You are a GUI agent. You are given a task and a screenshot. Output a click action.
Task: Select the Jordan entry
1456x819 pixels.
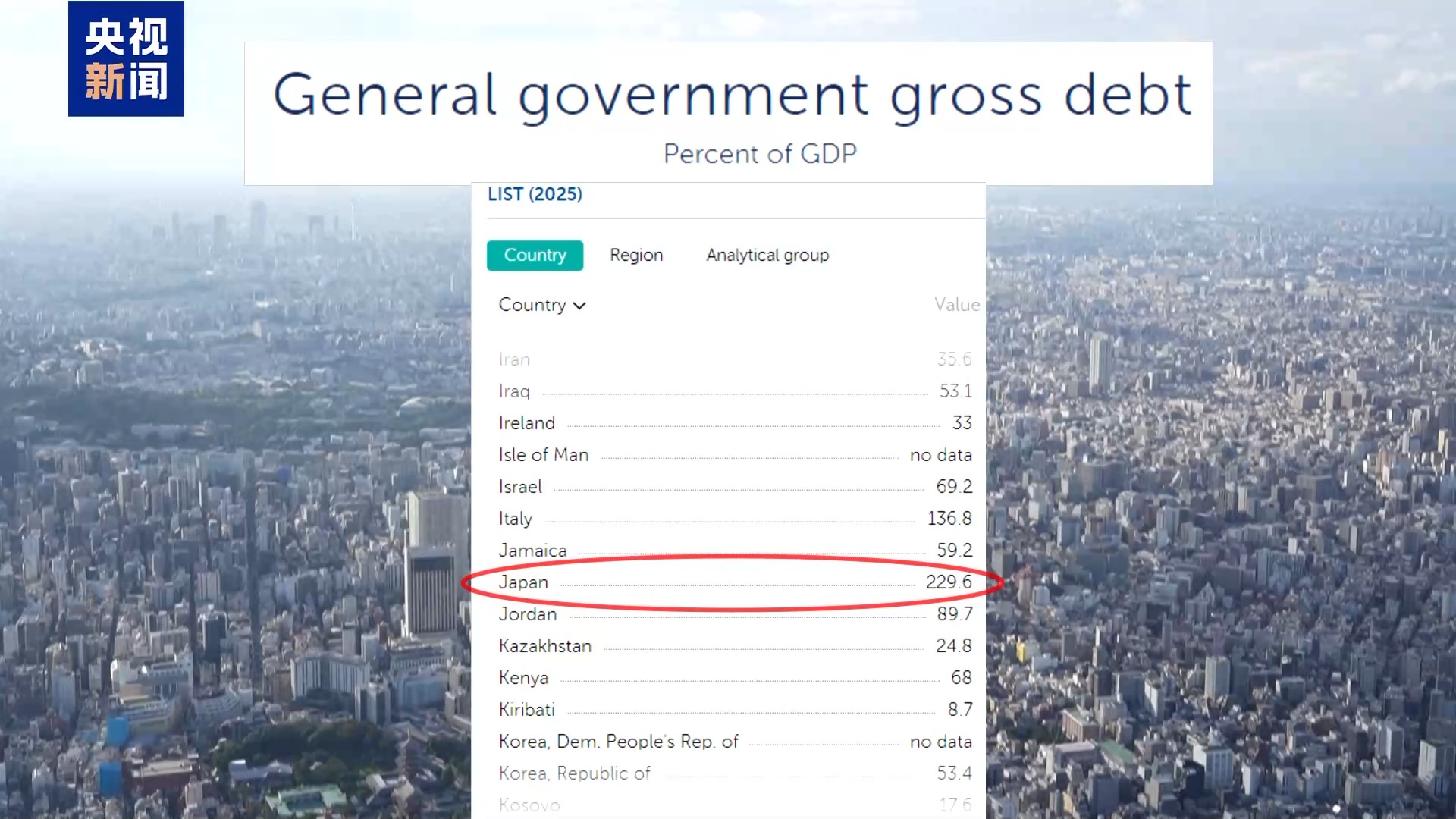pos(527,613)
